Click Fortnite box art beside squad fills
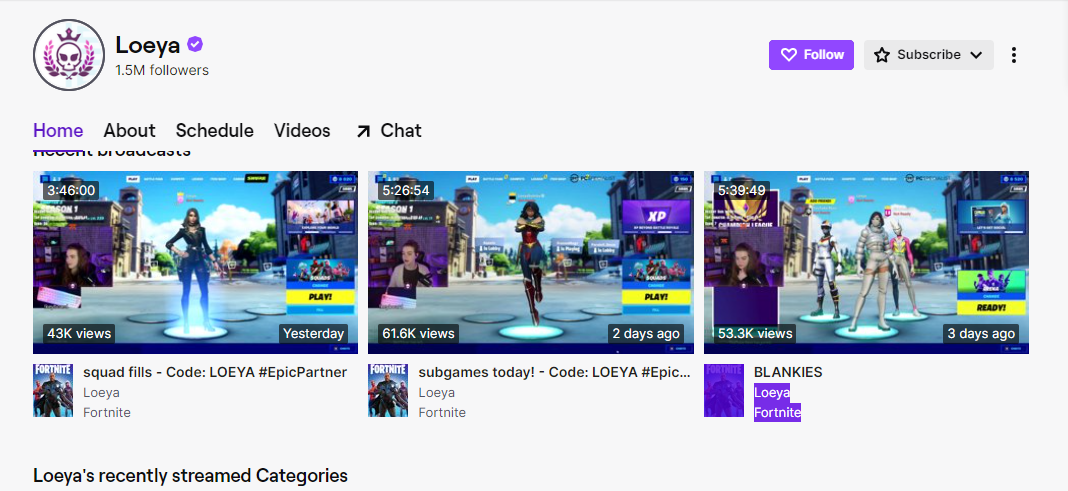This screenshot has height=491, width=1068. click(52, 390)
